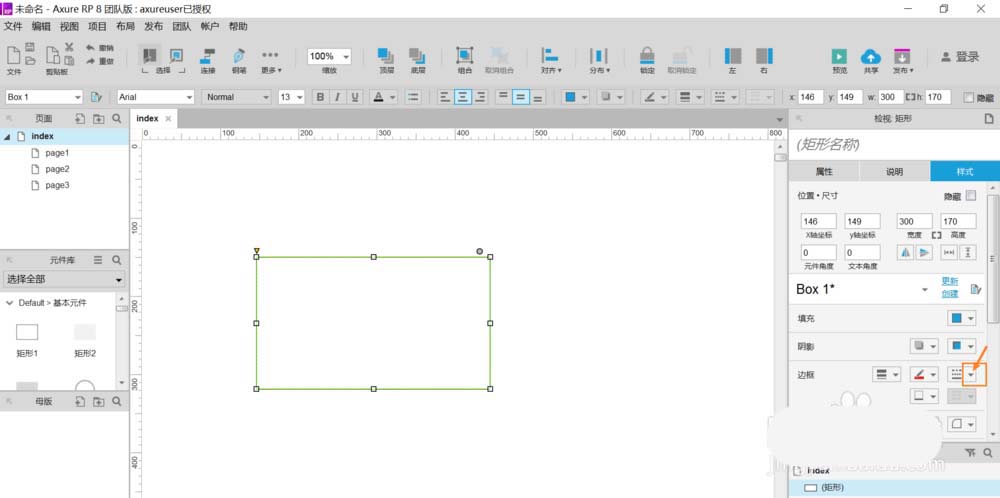Click the 共享 cloud share icon

(x=870, y=56)
